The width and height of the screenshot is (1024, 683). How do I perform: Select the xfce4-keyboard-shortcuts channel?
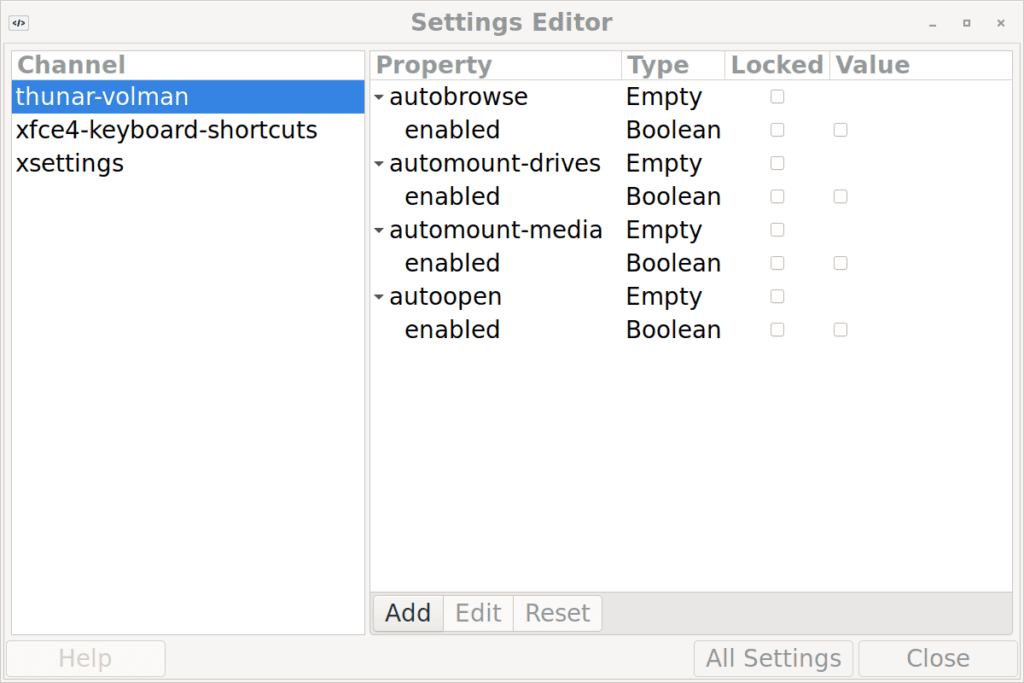[166, 130]
